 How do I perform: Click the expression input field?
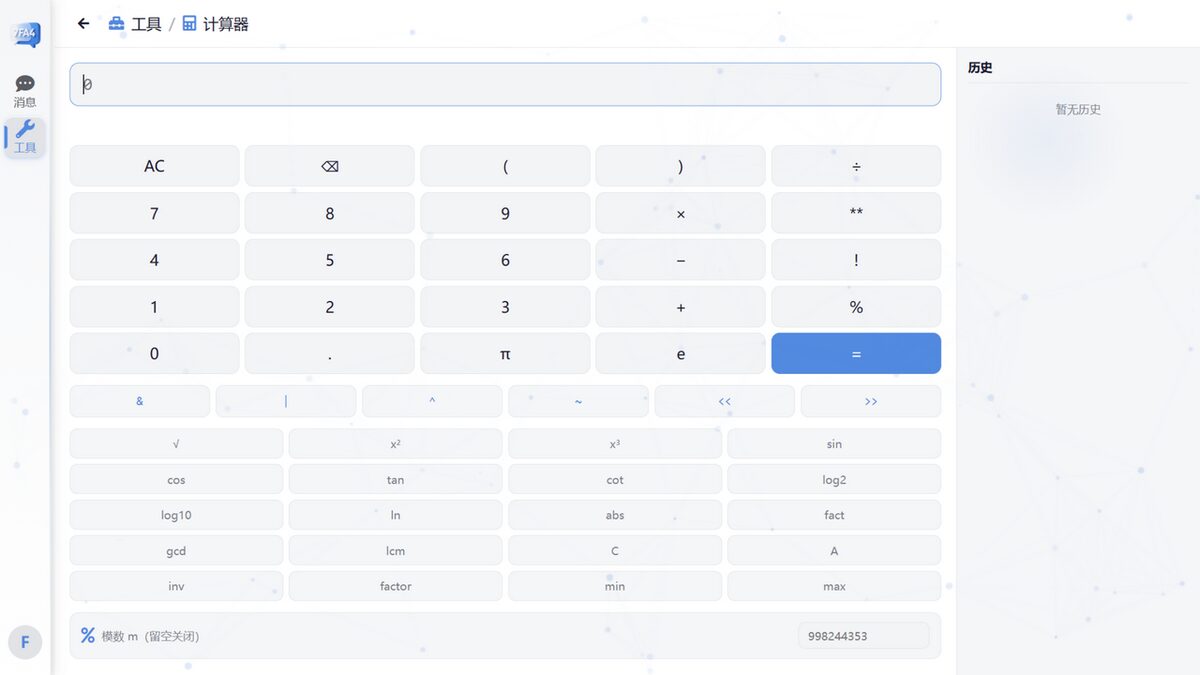[505, 84]
